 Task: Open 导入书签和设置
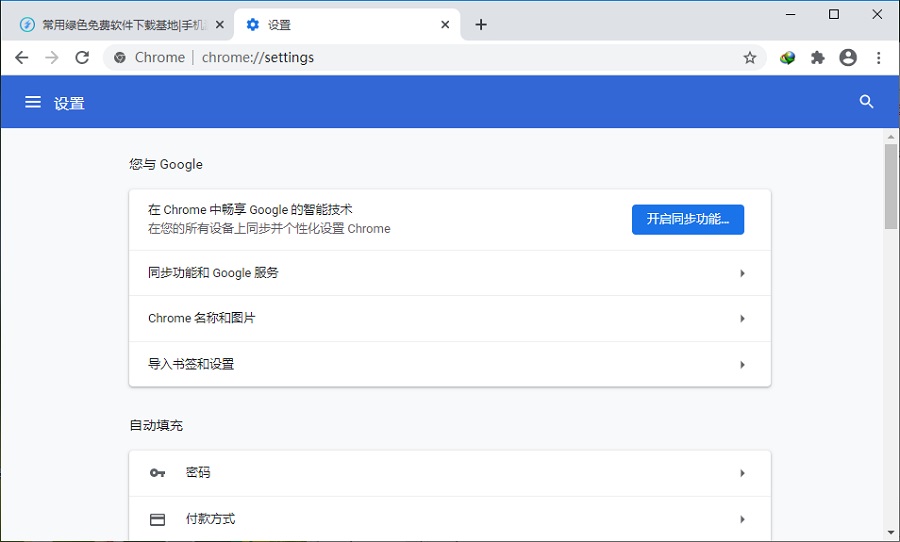tap(449, 365)
